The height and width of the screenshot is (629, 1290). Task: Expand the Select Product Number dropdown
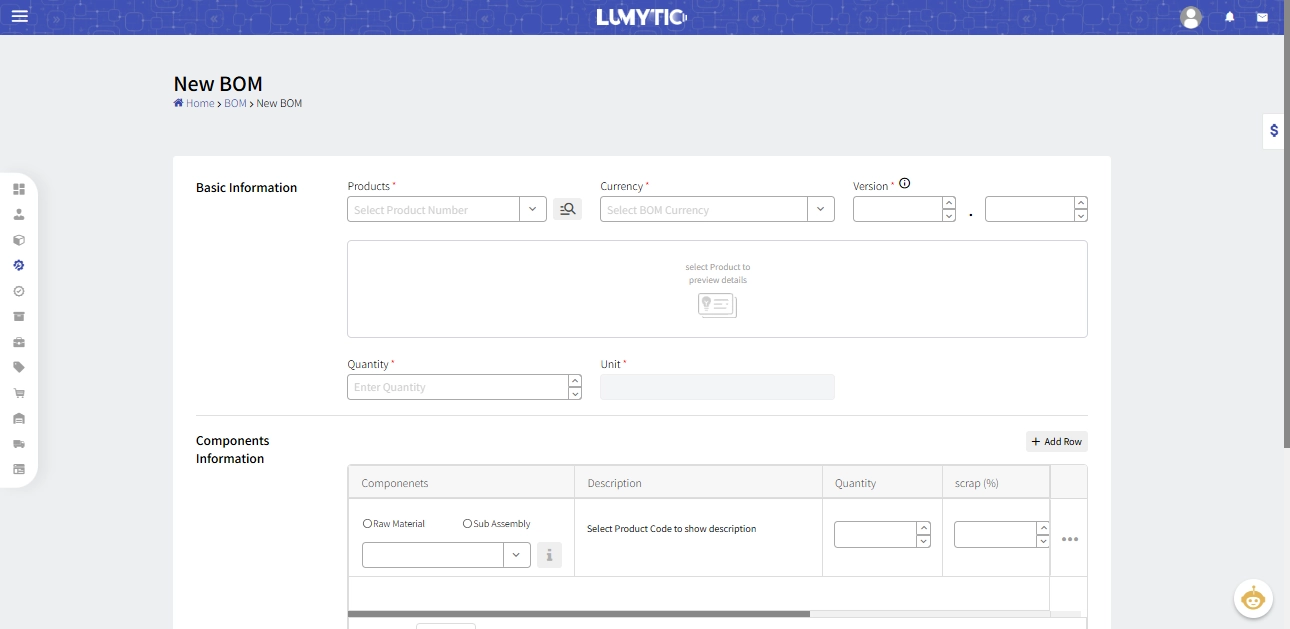(533, 209)
